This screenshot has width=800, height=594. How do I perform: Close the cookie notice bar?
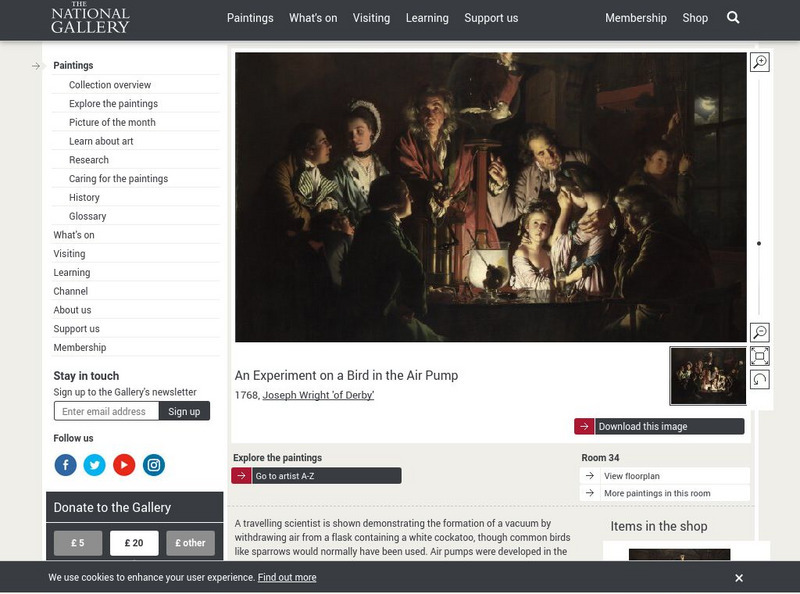[739, 578]
